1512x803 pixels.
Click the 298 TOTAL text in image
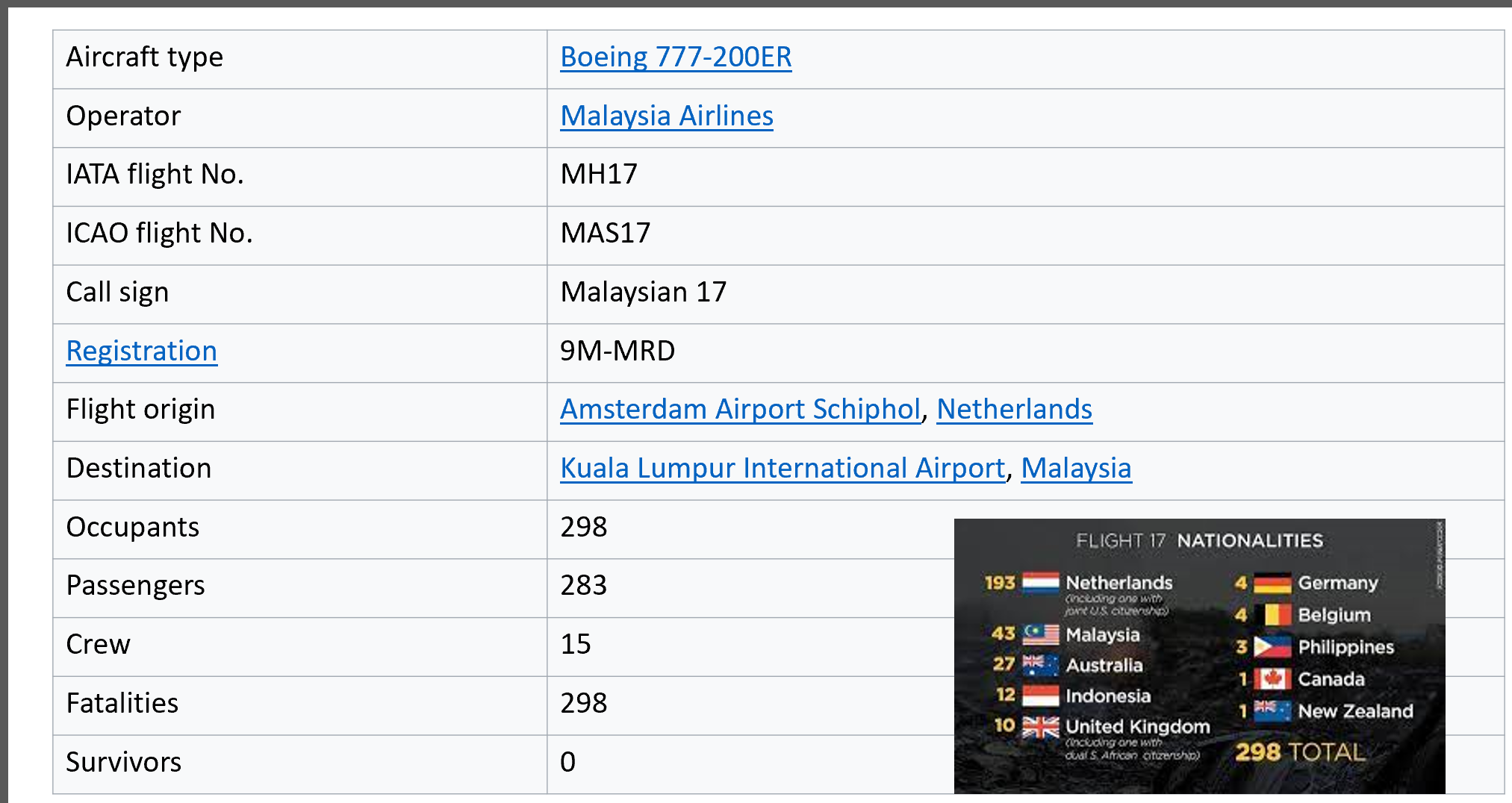point(1299,752)
